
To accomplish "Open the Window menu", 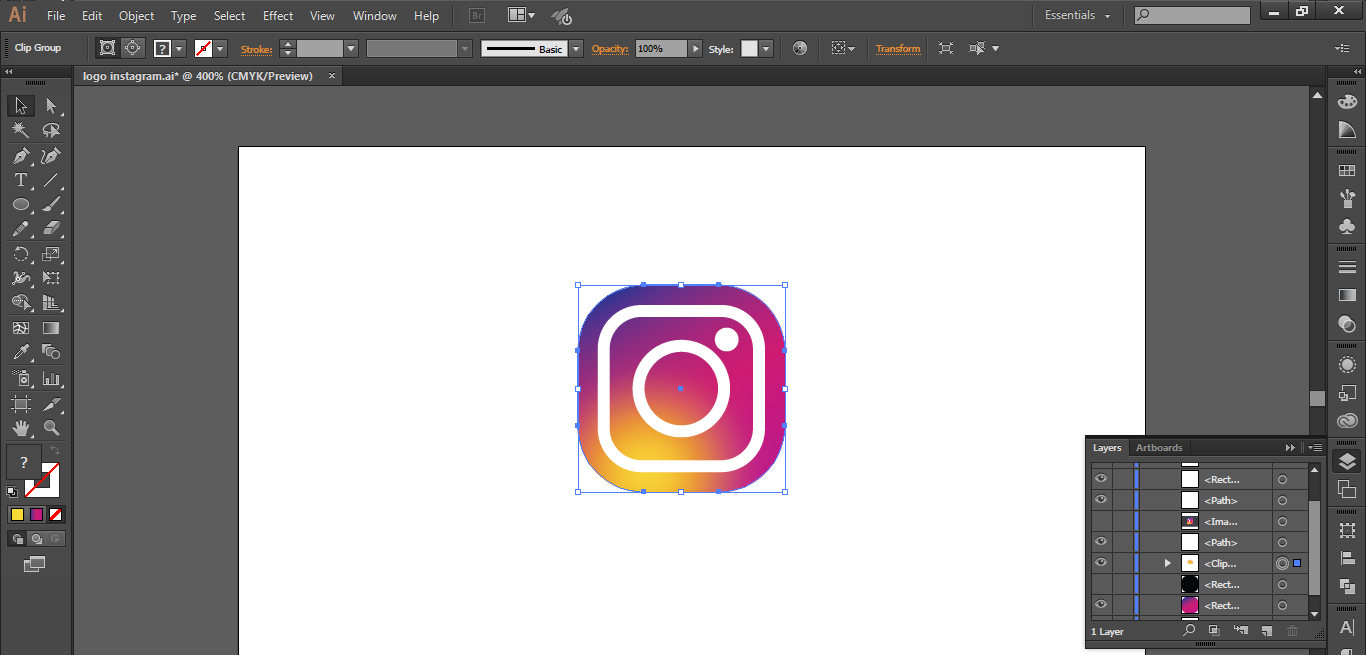I will pos(375,15).
